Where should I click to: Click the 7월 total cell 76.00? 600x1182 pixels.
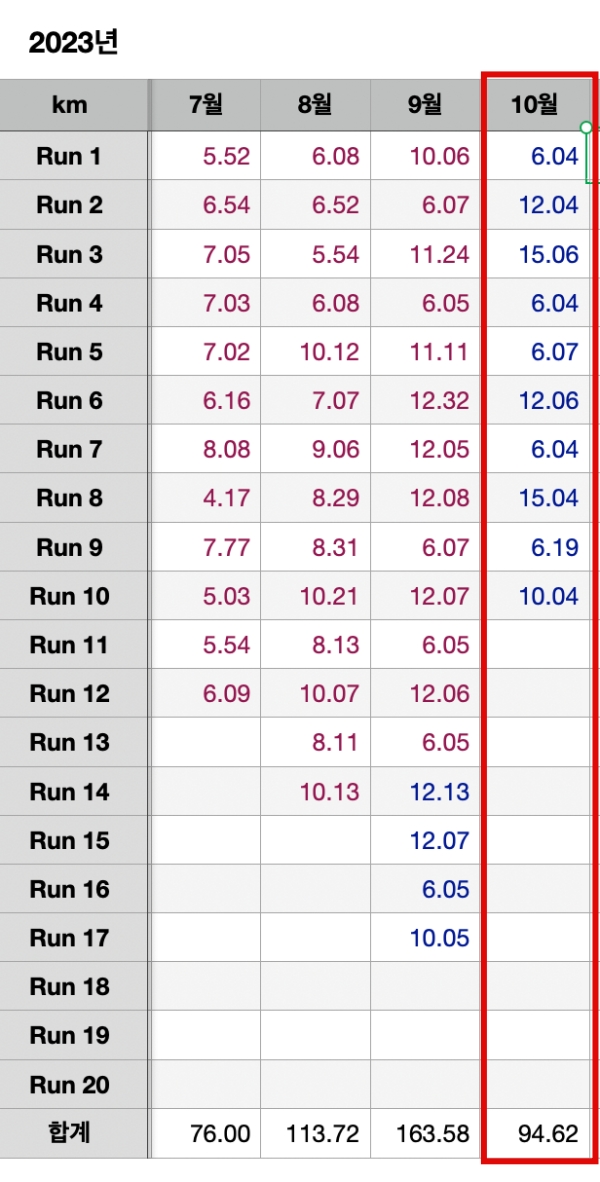click(205, 1133)
